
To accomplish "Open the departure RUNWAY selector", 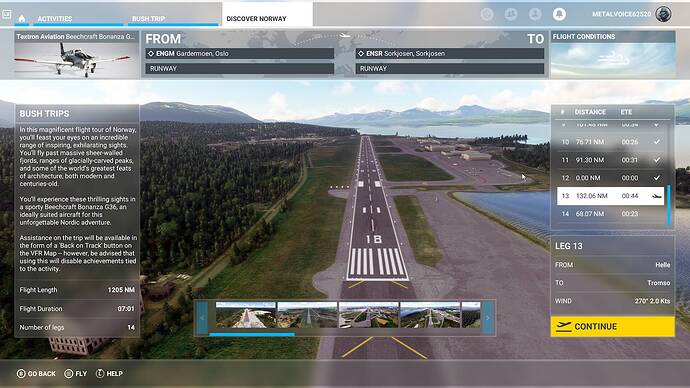I will (x=239, y=69).
